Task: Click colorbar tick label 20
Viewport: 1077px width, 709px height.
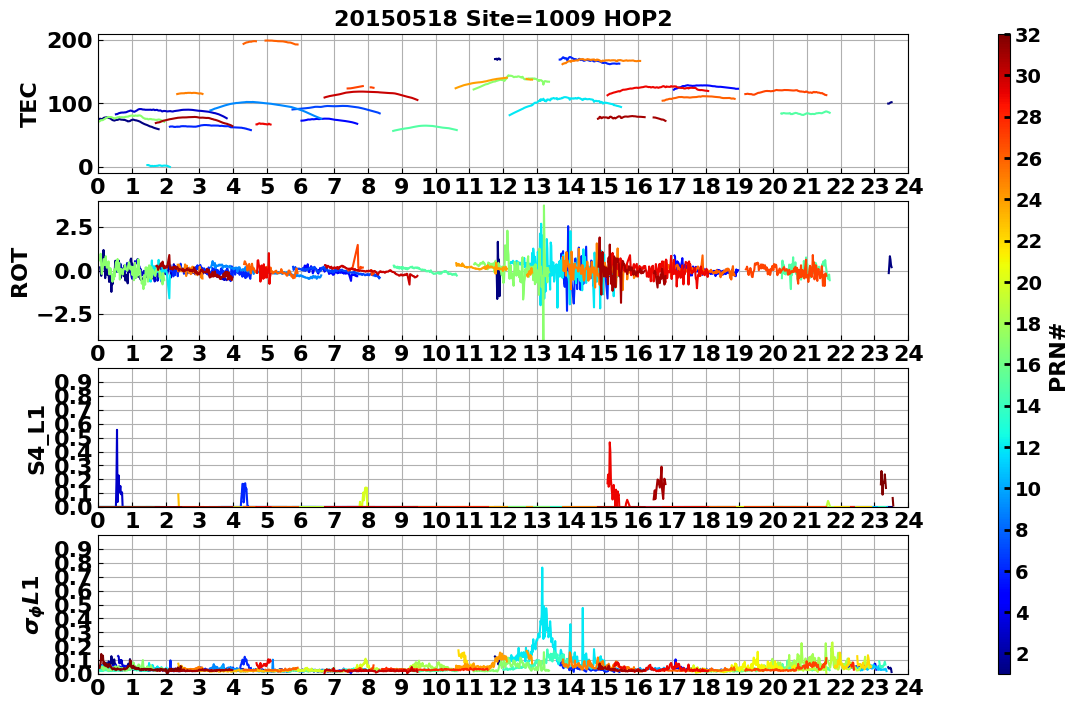Action: 1028,282
